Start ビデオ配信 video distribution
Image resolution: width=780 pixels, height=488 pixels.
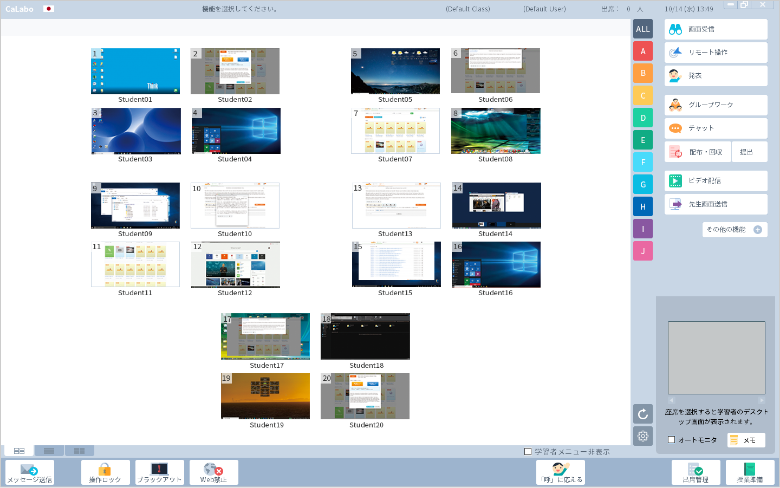[716, 181]
